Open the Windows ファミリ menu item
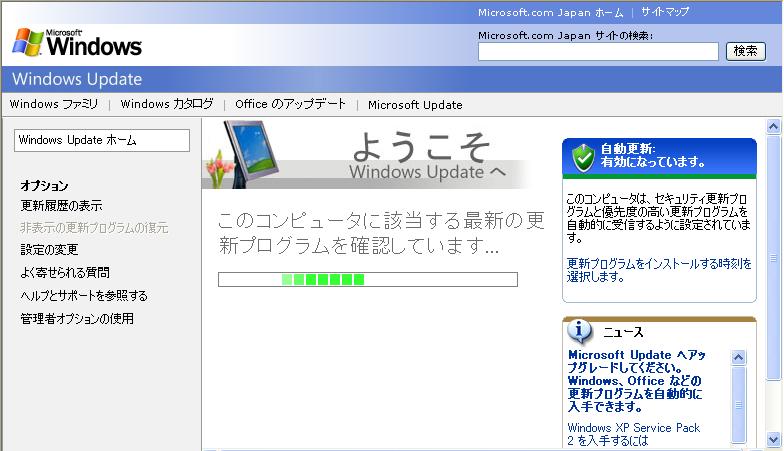This screenshot has width=784, height=451. click(x=54, y=104)
